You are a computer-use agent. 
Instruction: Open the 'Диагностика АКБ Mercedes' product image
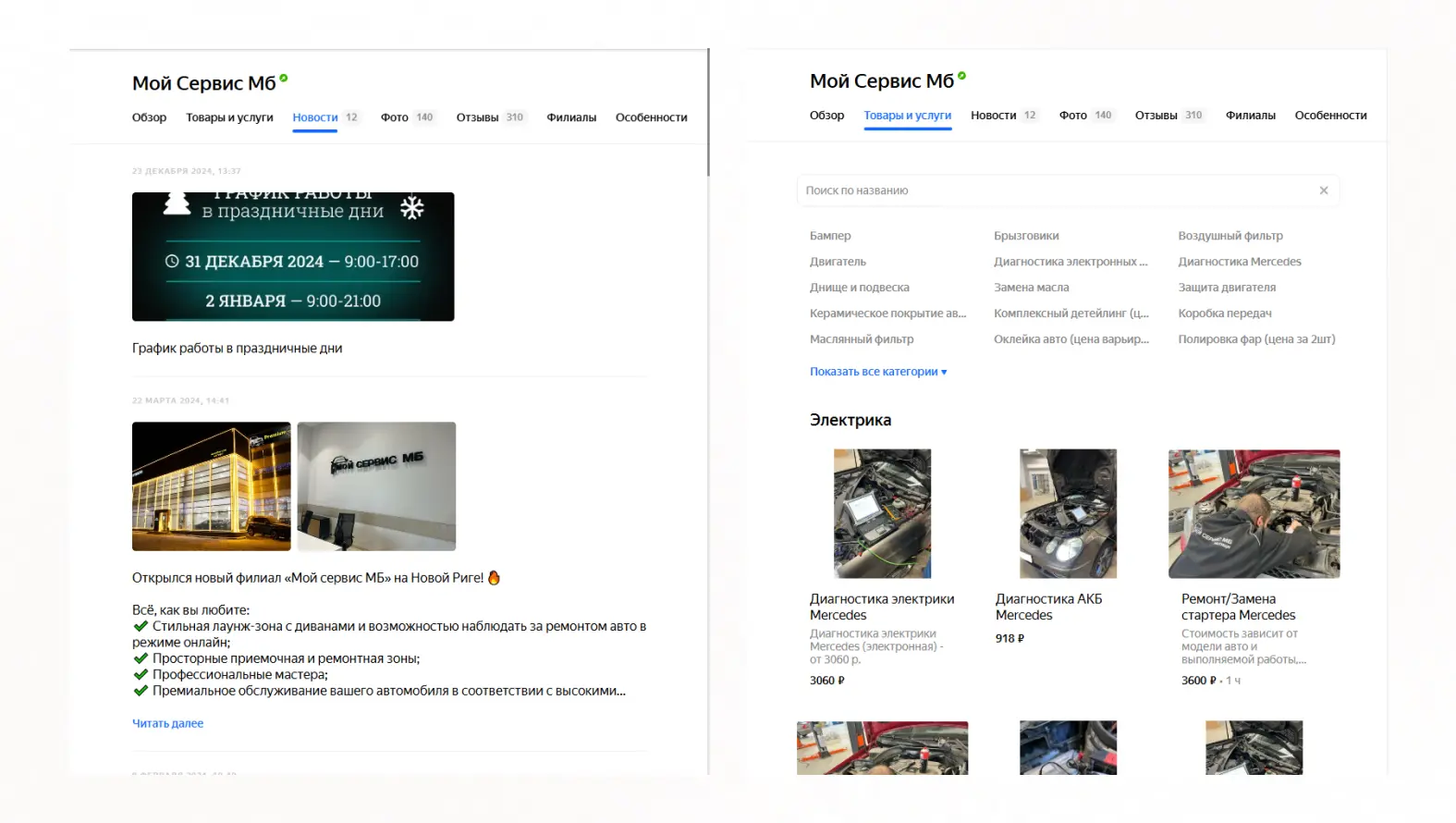tap(1068, 514)
